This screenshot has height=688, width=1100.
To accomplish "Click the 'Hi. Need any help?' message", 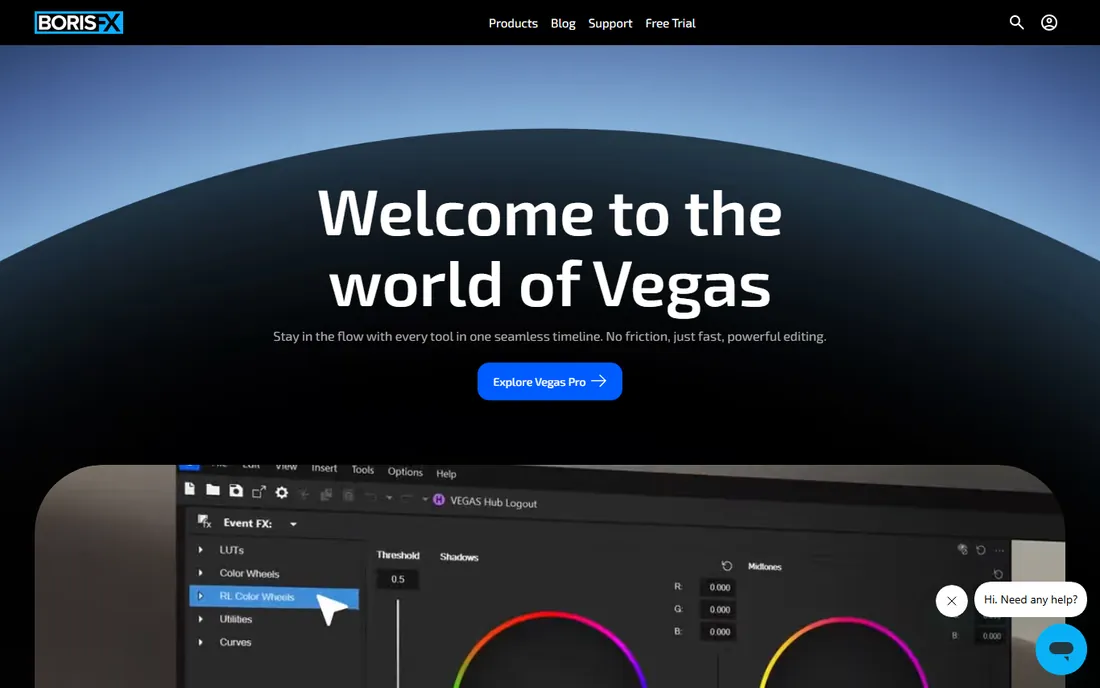I will point(1030,600).
